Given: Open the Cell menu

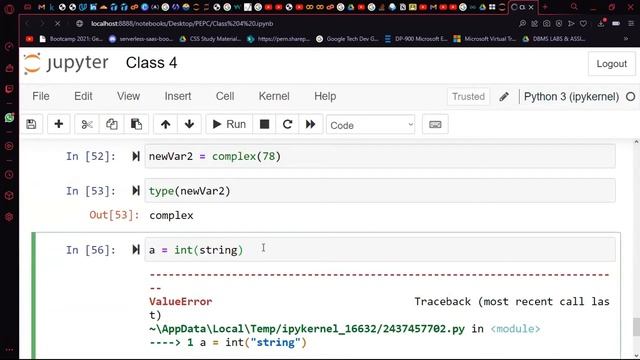Looking at the screenshot, I should point(225,96).
